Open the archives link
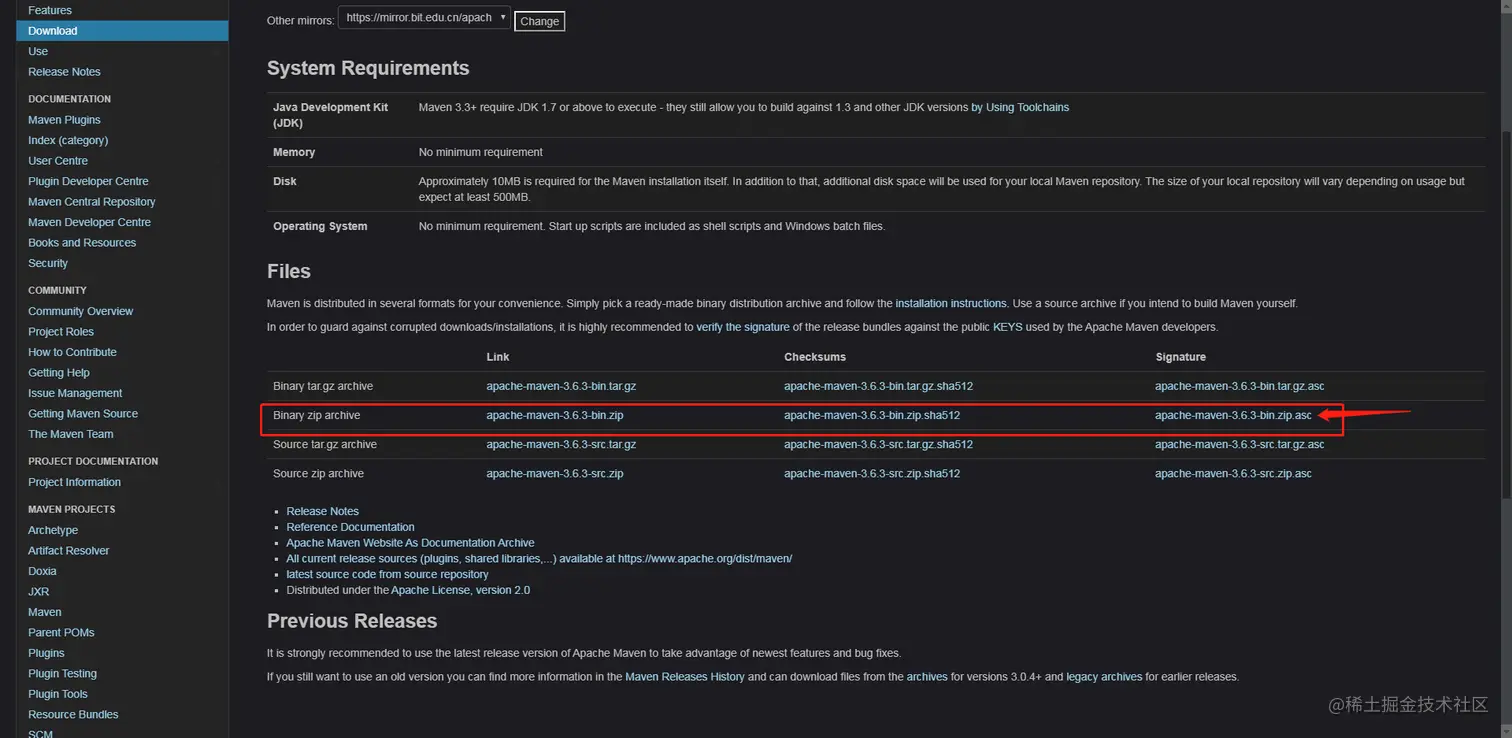1512x738 pixels. point(927,677)
